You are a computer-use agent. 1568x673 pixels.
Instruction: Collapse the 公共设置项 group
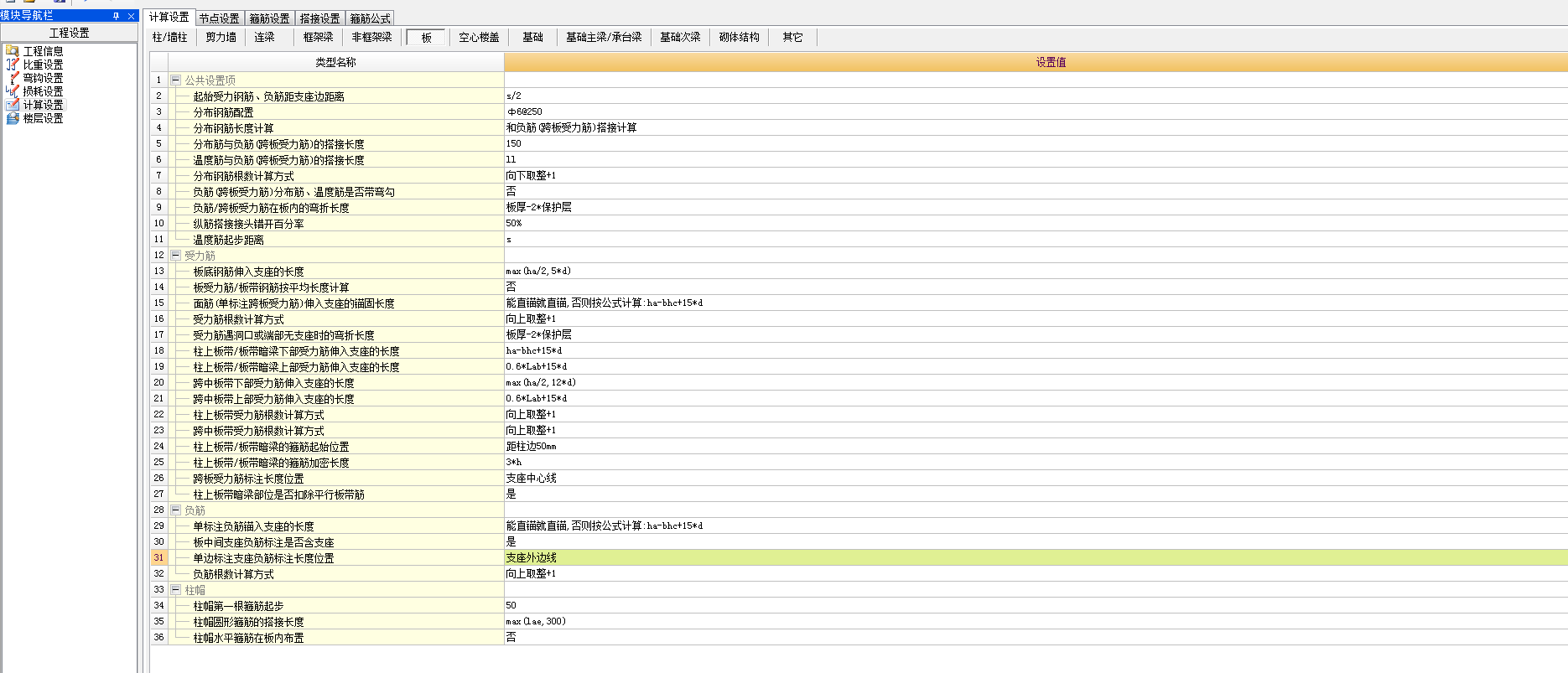175,80
